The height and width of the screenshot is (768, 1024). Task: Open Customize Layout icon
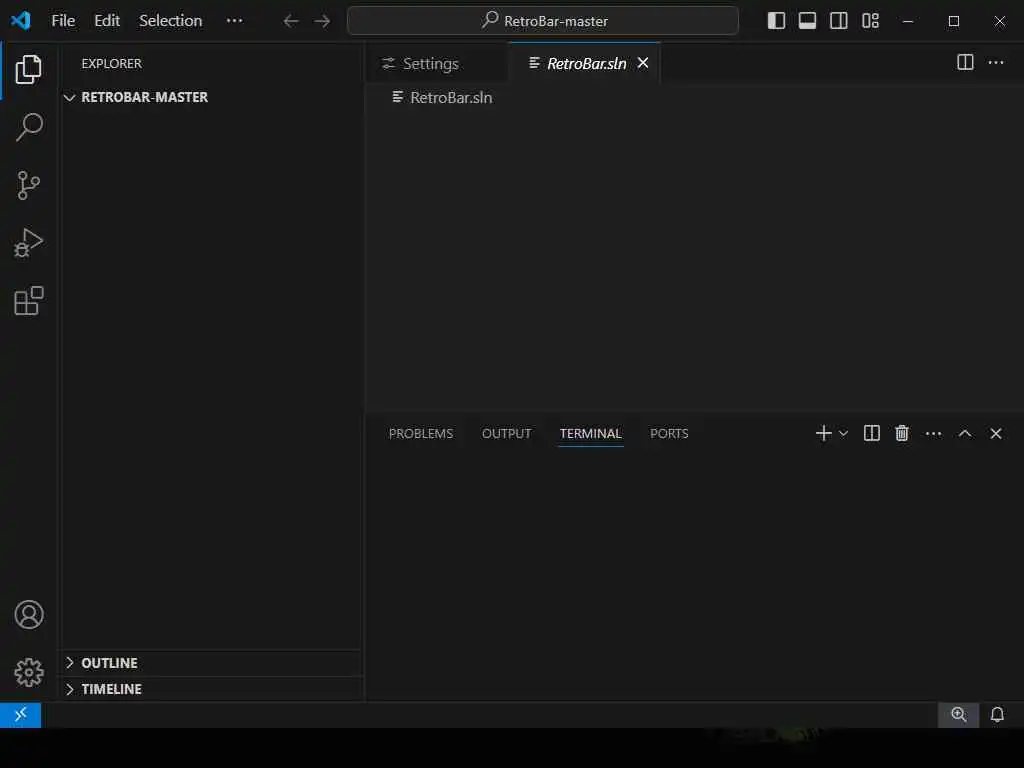pyautogui.click(x=870, y=21)
